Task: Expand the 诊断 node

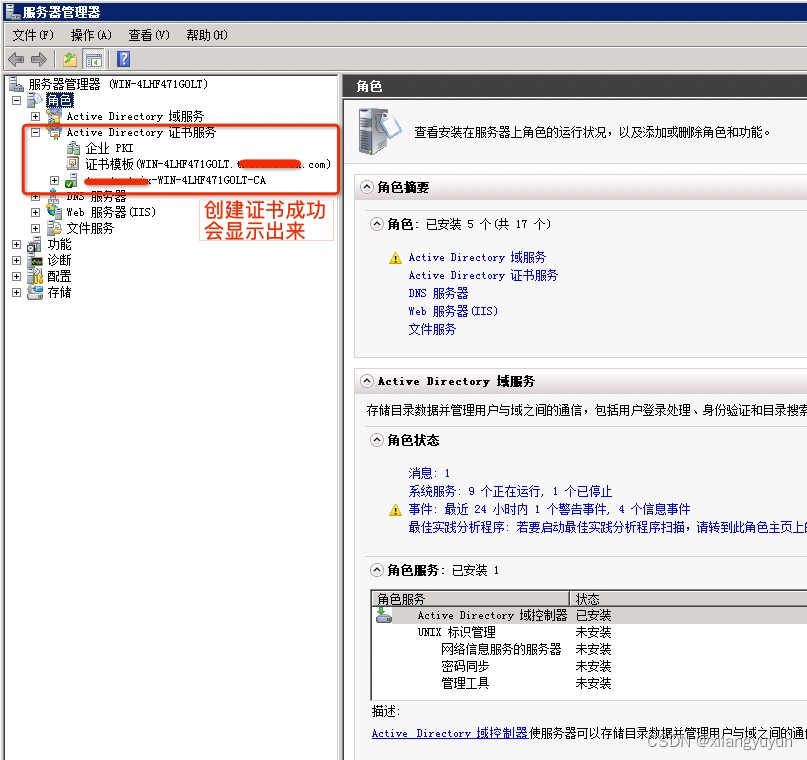Action: (x=16, y=260)
